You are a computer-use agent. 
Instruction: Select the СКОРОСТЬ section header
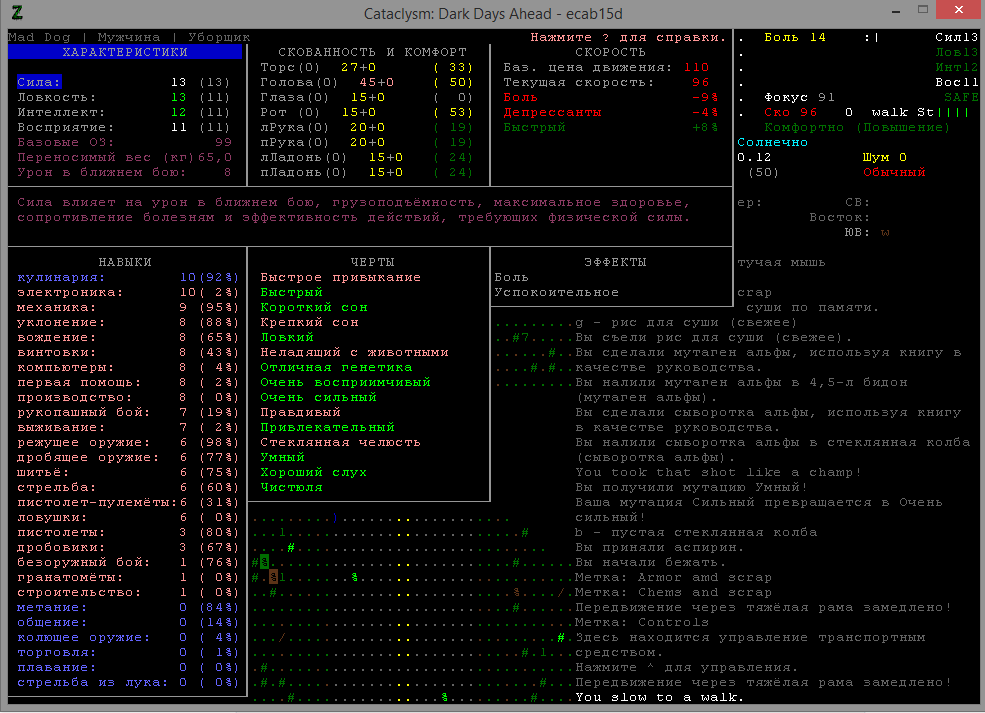click(x=611, y=52)
